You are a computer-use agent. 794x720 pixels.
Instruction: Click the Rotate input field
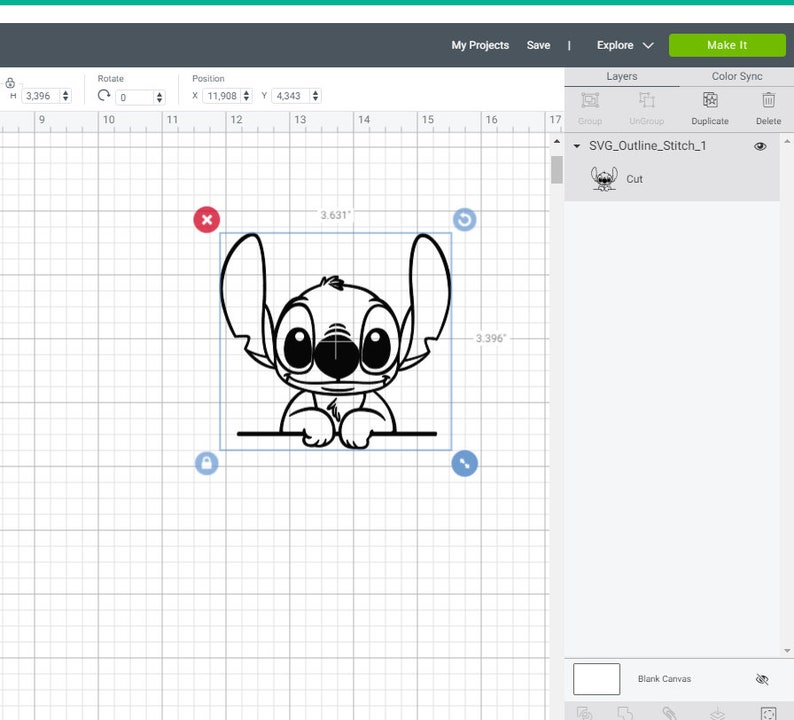tap(134, 97)
